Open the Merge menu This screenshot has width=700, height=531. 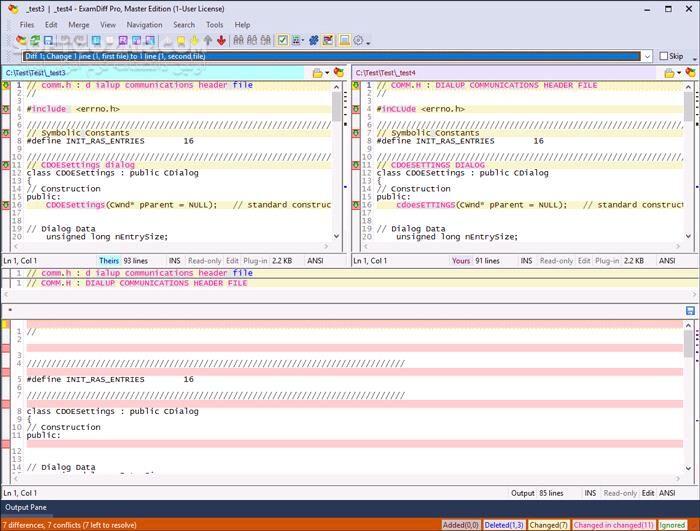pos(79,24)
